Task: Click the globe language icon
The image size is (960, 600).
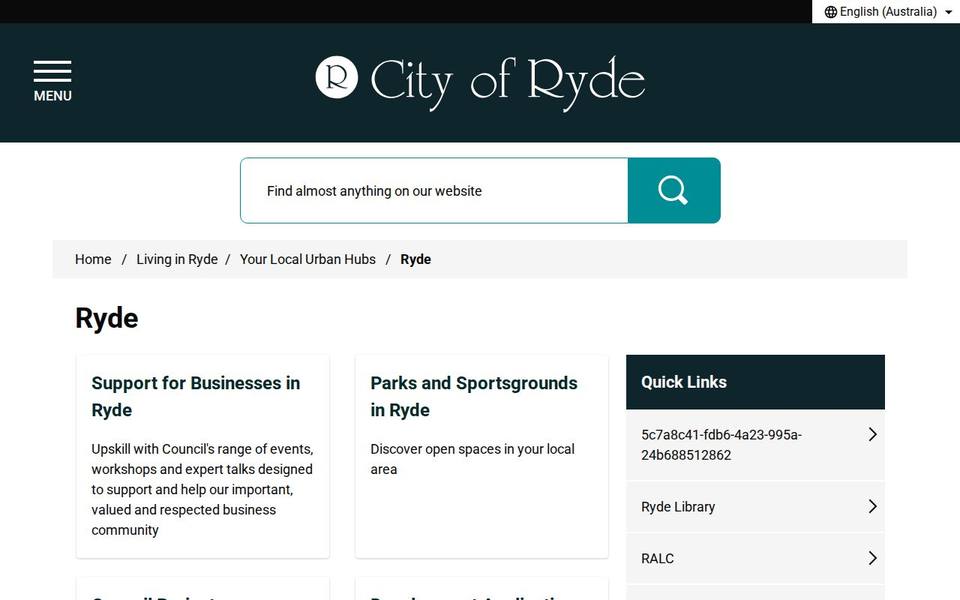Action: 830,12
